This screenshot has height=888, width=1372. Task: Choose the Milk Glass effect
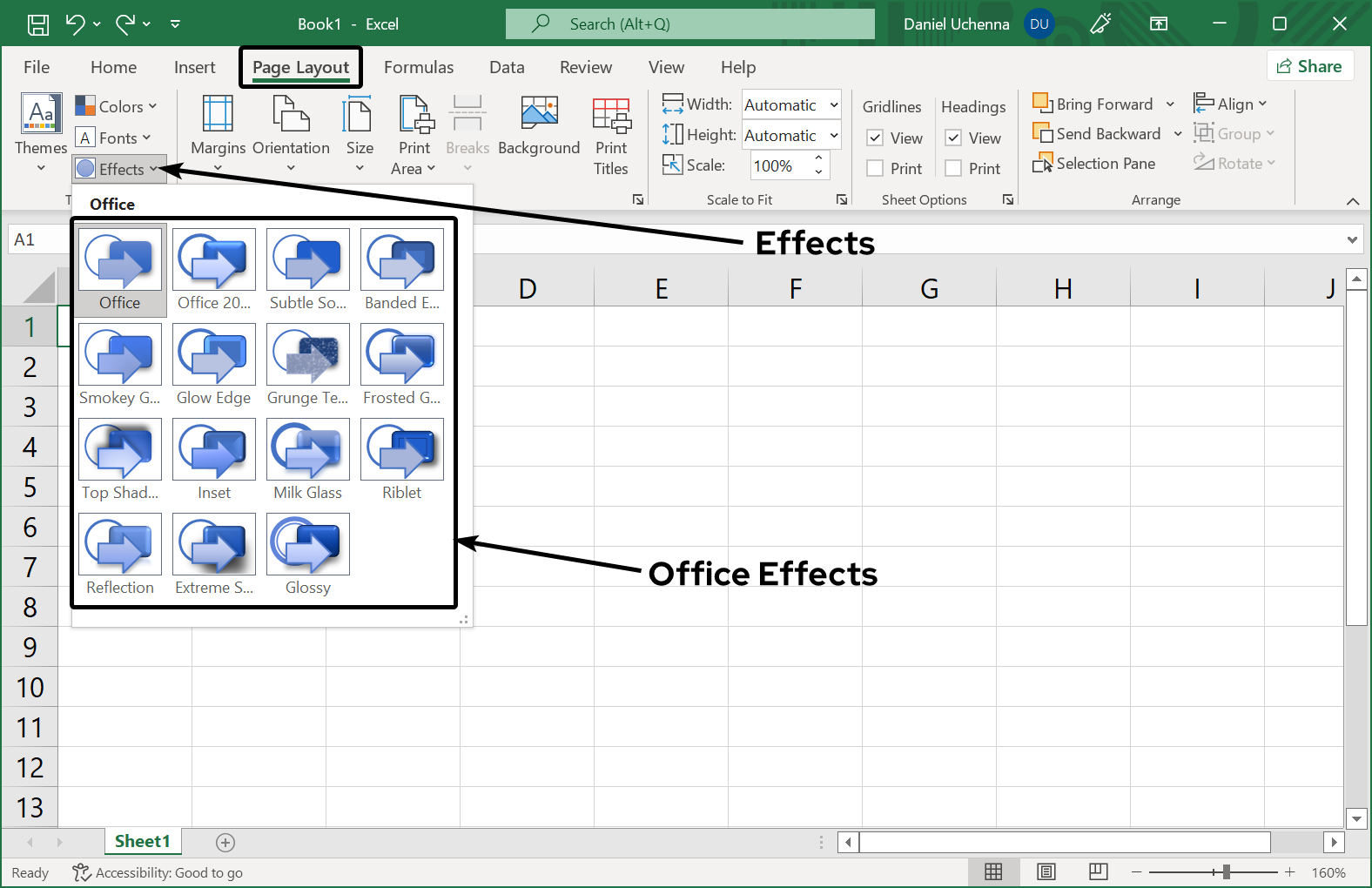[308, 461]
